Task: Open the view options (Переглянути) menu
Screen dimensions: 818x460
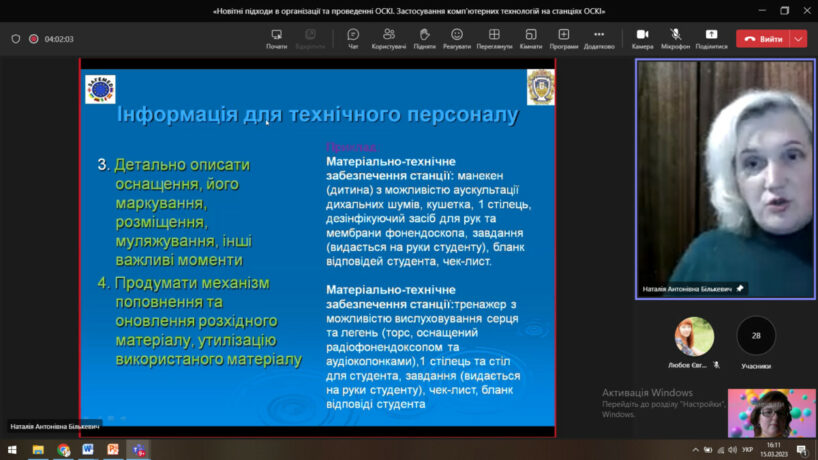Action: (x=494, y=38)
